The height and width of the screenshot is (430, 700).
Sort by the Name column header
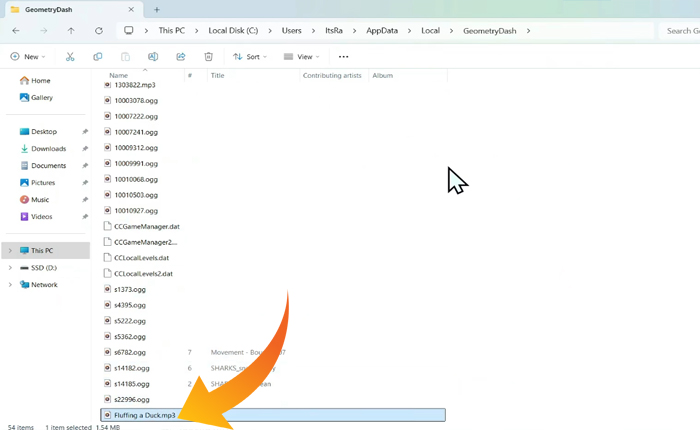pos(119,75)
